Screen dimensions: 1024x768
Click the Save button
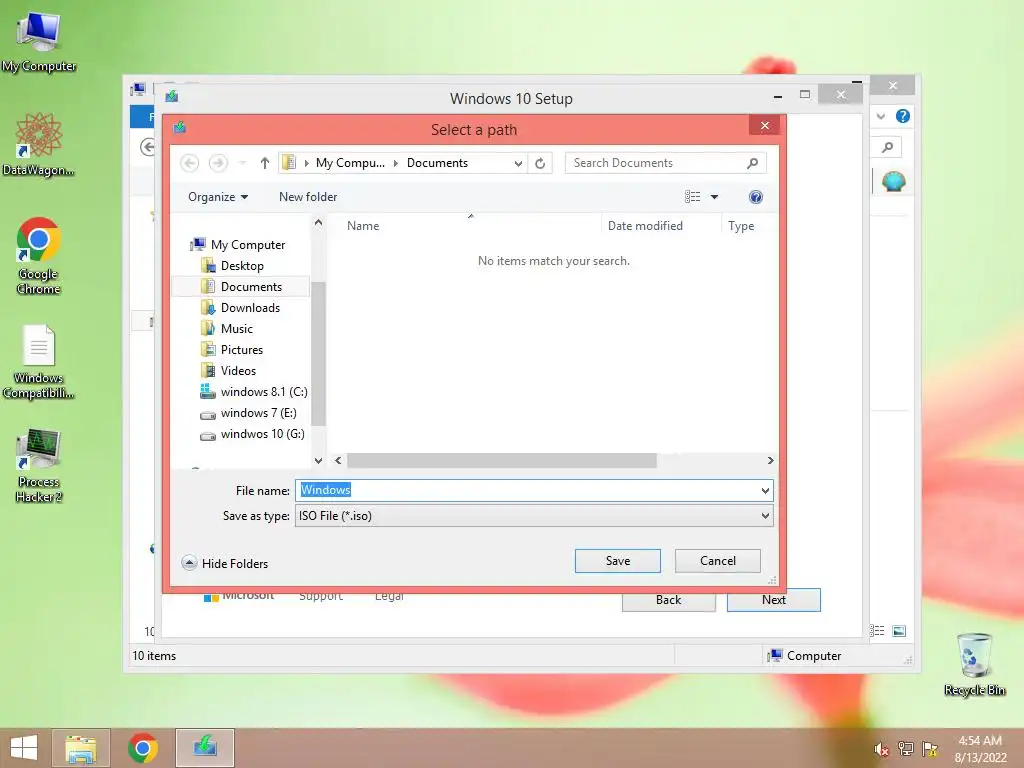618,561
